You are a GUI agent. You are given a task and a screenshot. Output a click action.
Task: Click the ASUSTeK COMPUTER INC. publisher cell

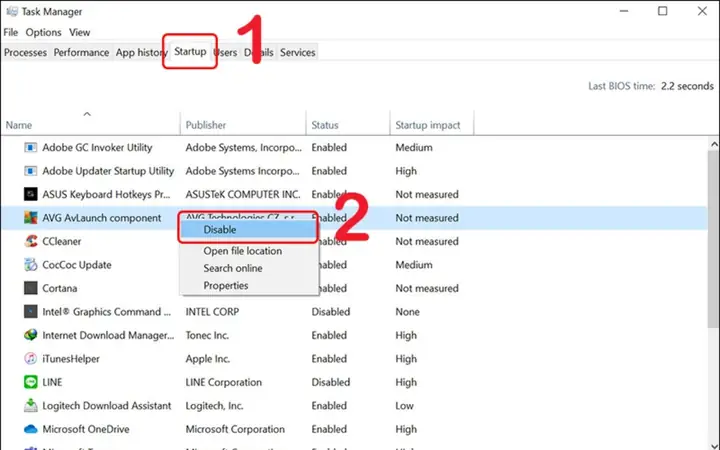(243, 194)
